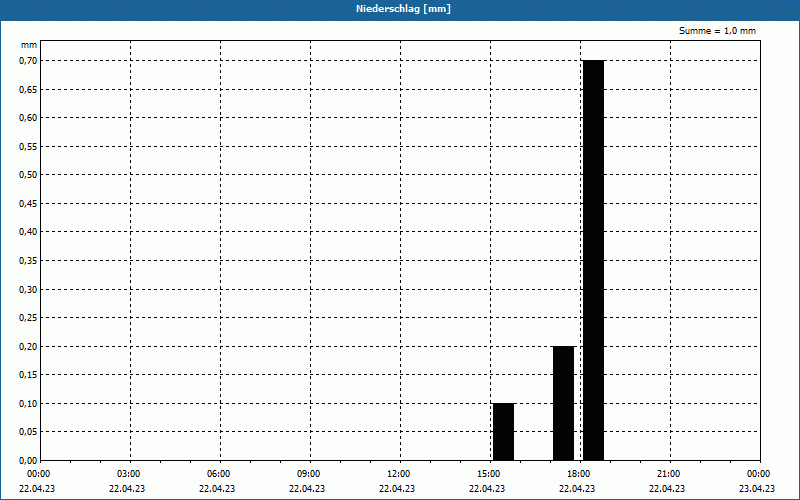Viewport: 800px width, 500px height.
Task: Click the 0,35 y-axis value label
Action: click(28, 260)
